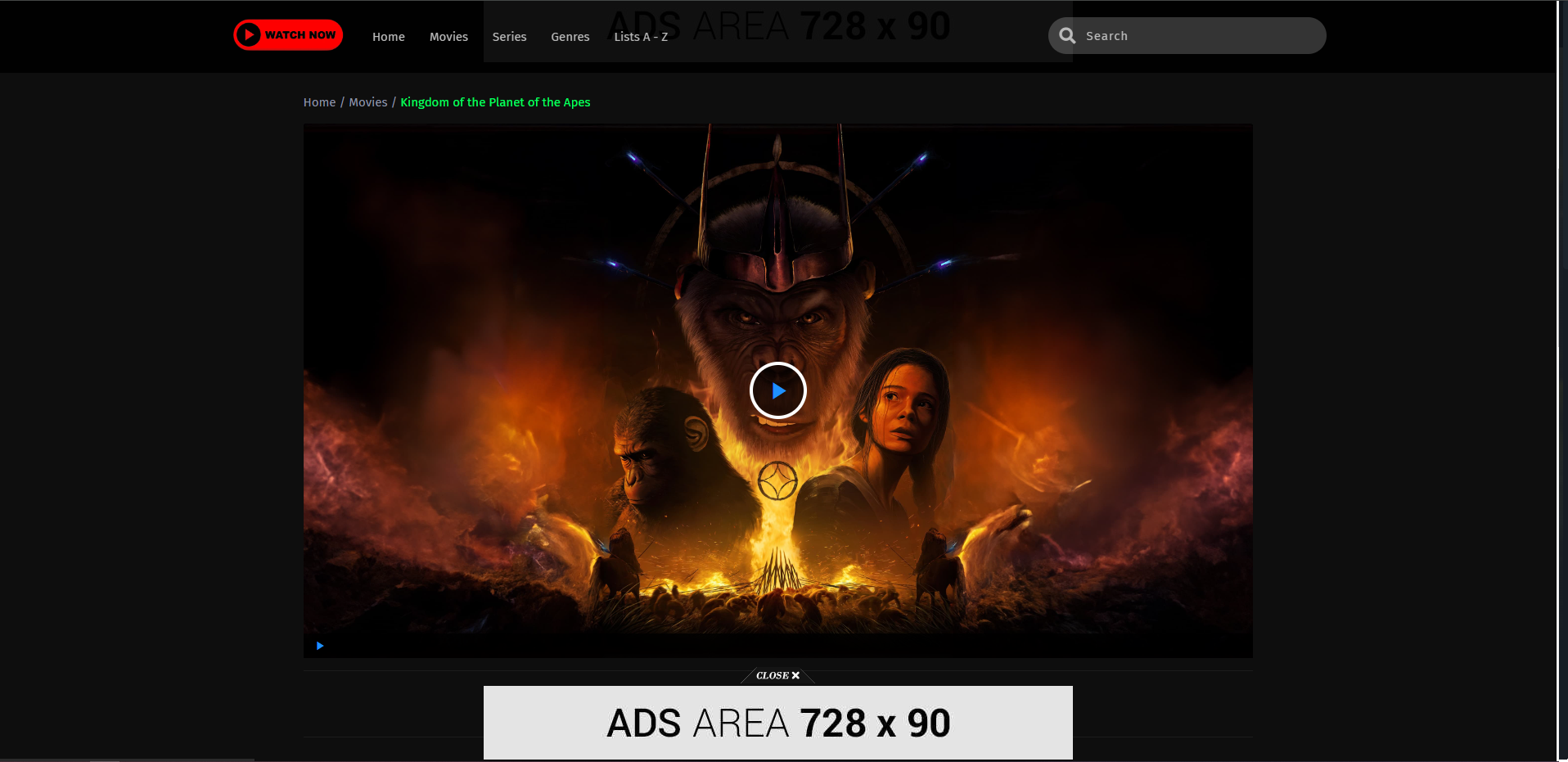
Task: Click the small blue play icon in player bar
Action: point(320,646)
